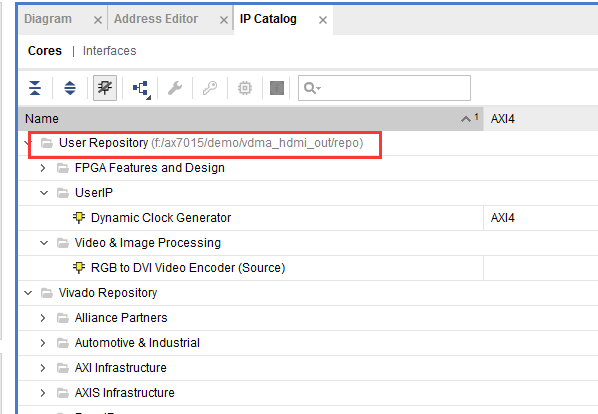
Task: Switch to the Address Editor tab
Action: pos(156,19)
